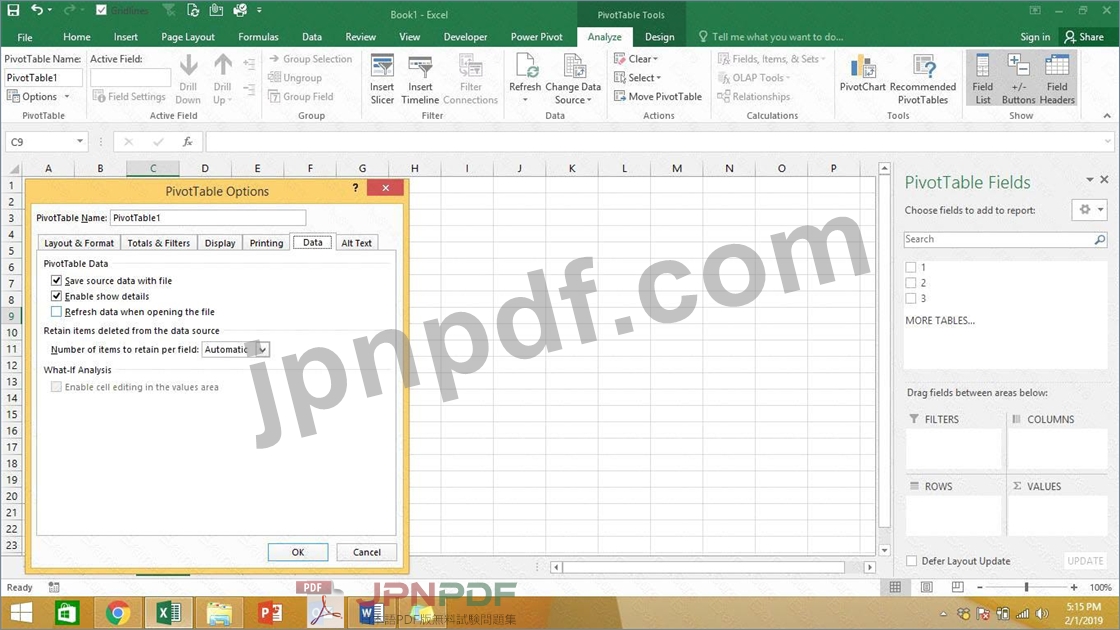This screenshot has height=630, width=1120.
Task: Click Recommended PivotTables icon
Action: tap(922, 68)
